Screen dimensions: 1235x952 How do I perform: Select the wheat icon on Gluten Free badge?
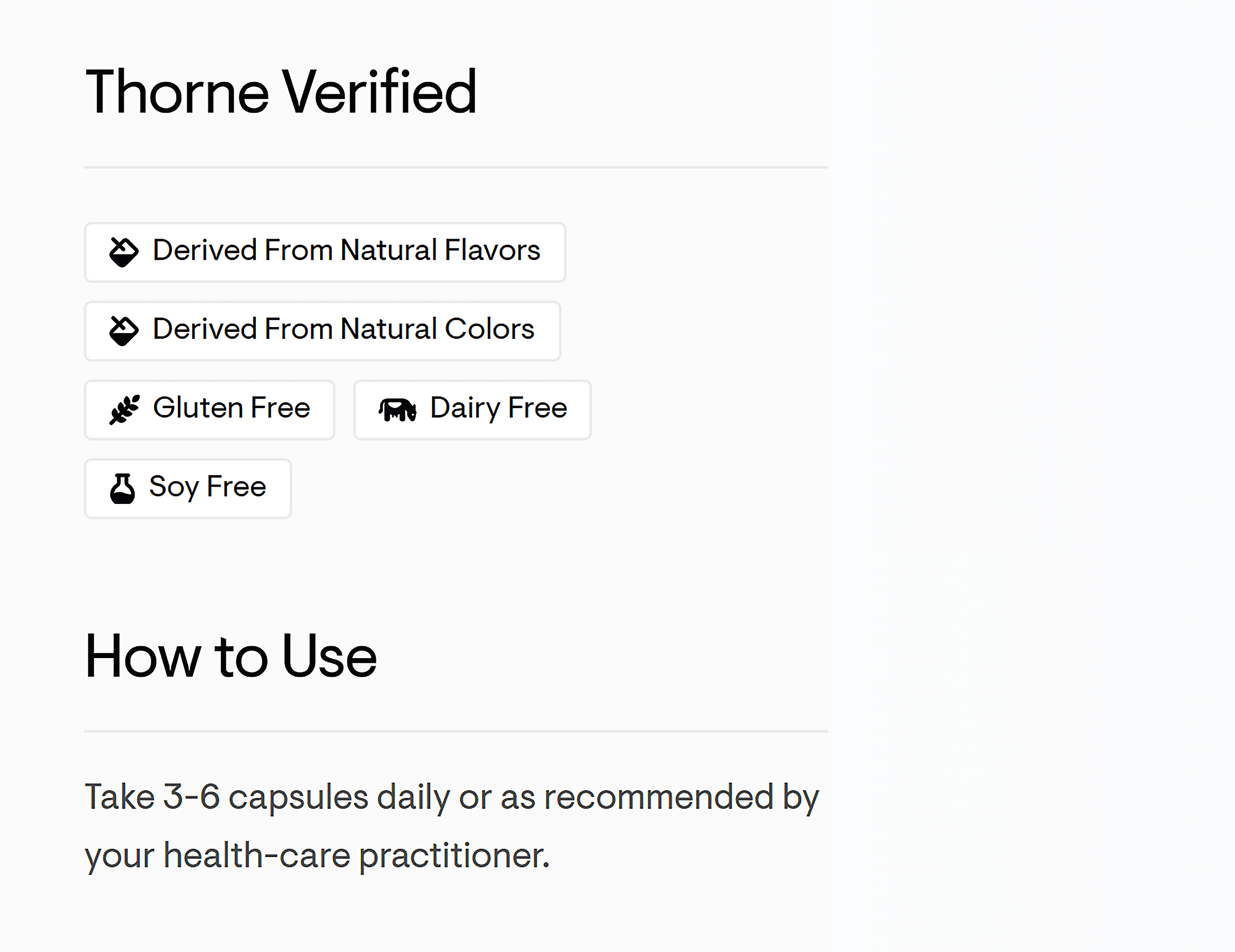pos(125,409)
